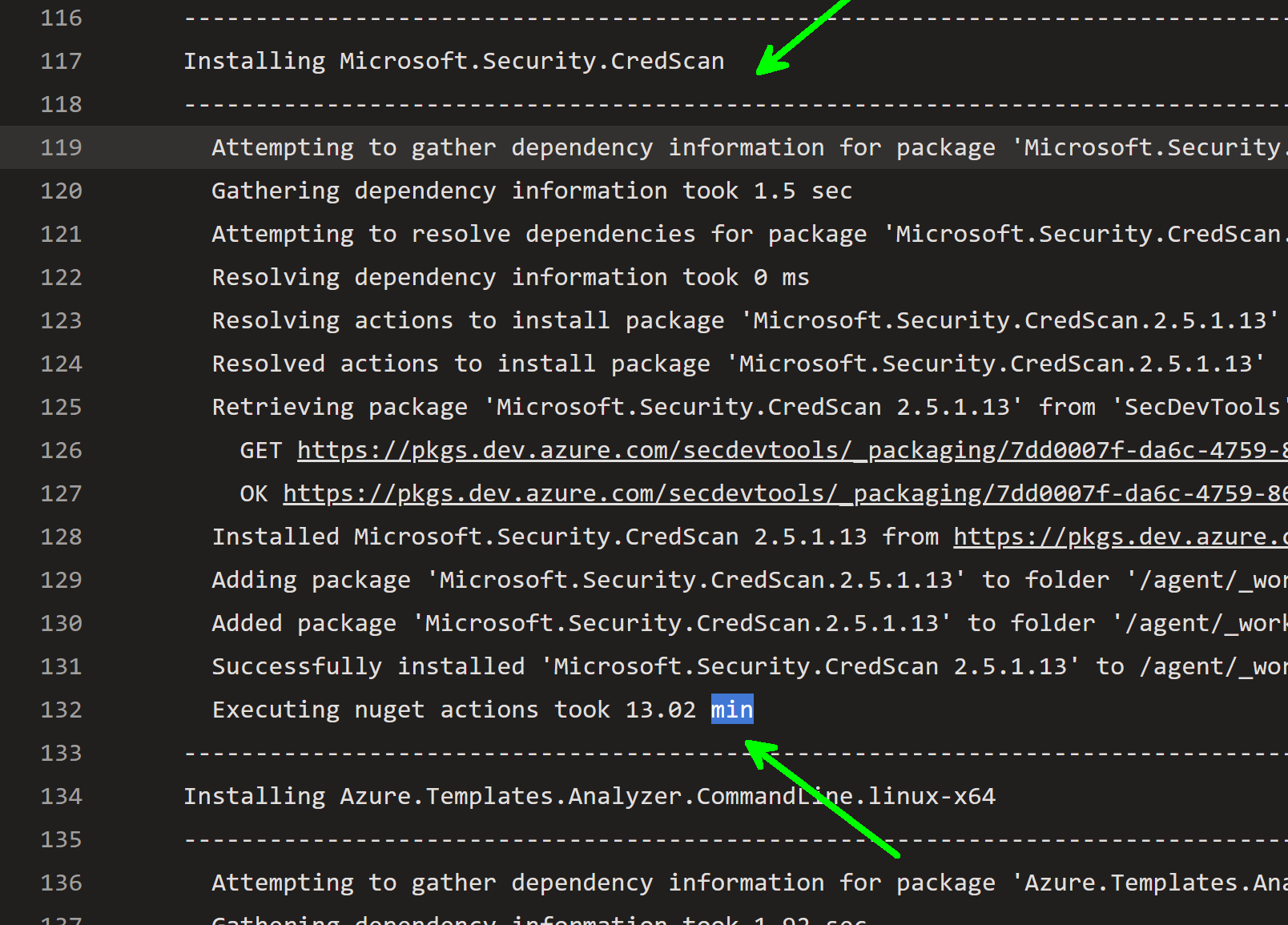Select line number 117

click(x=61, y=61)
